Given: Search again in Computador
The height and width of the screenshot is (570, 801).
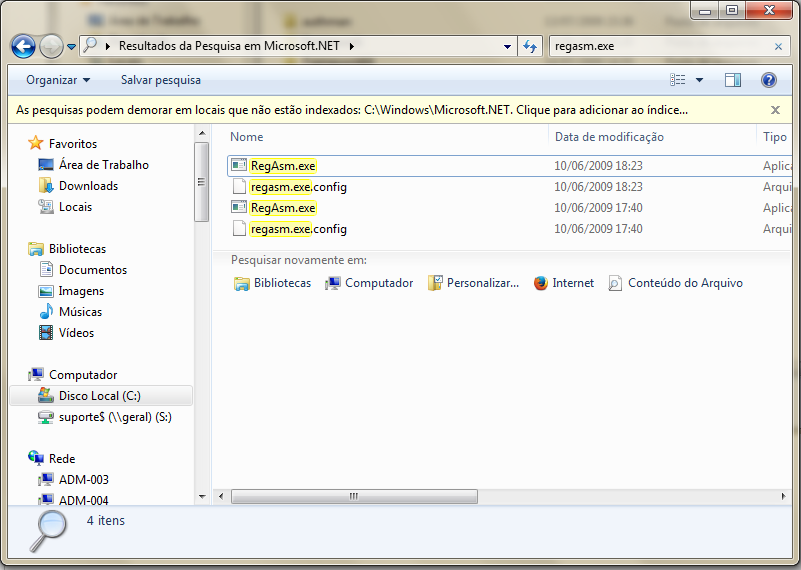Looking at the screenshot, I should pyautogui.click(x=369, y=283).
